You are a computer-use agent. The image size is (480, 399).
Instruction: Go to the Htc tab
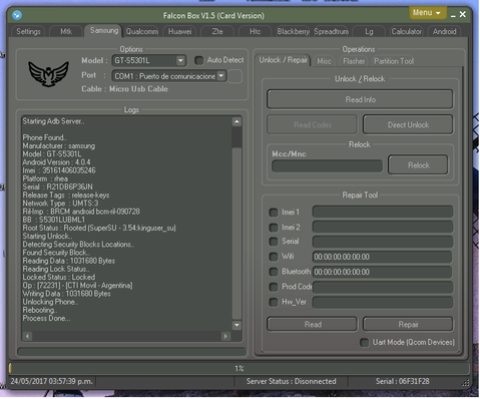click(255, 32)
